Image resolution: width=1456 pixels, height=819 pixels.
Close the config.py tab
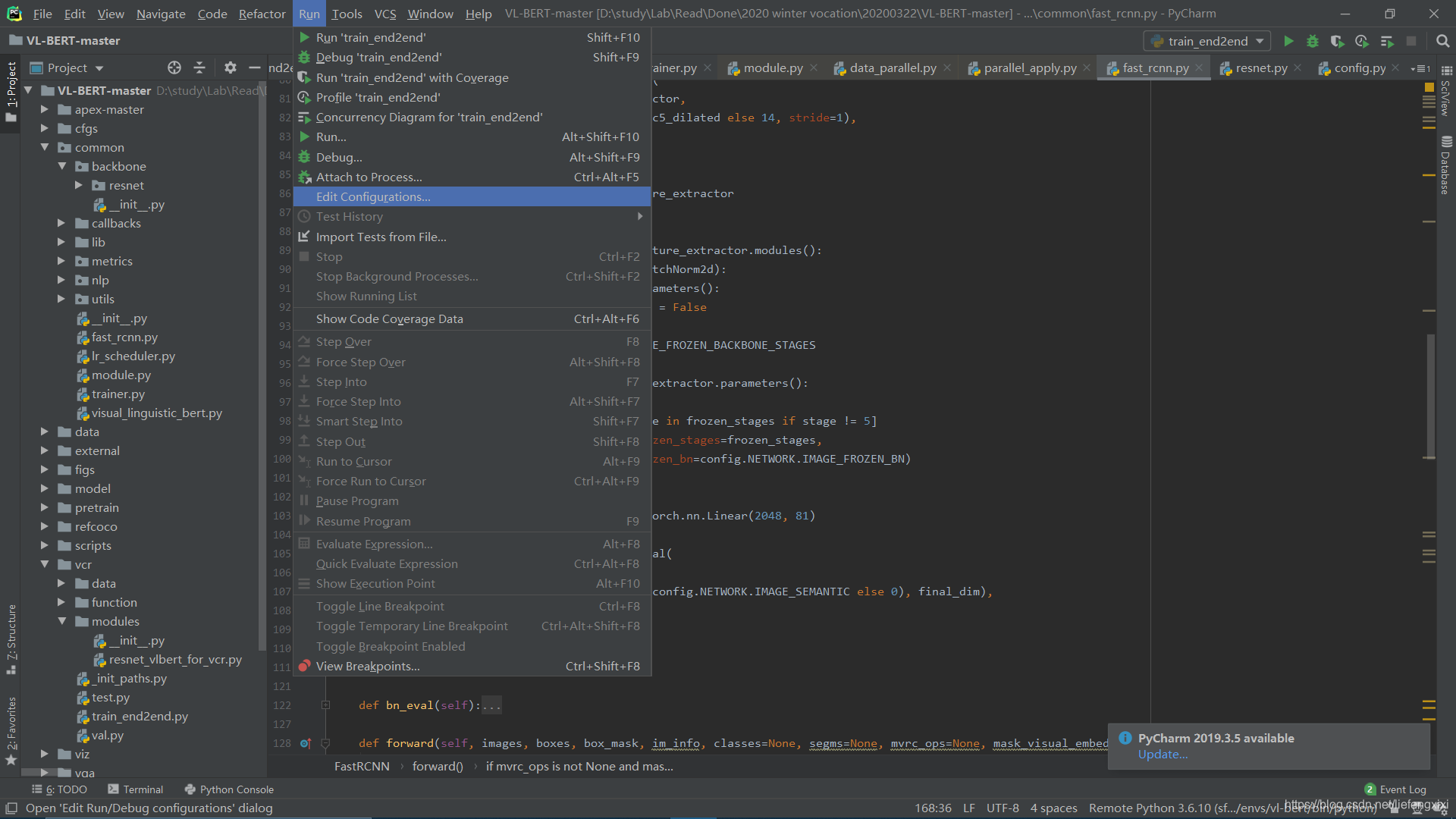click(x=1395, y=67)
